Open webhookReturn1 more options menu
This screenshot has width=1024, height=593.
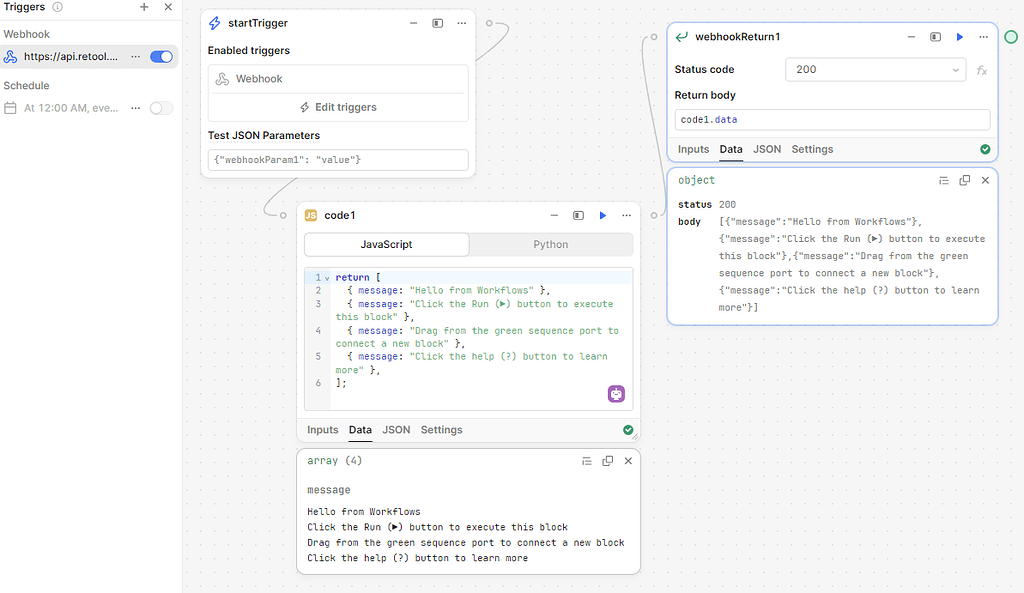pos(984,37)
